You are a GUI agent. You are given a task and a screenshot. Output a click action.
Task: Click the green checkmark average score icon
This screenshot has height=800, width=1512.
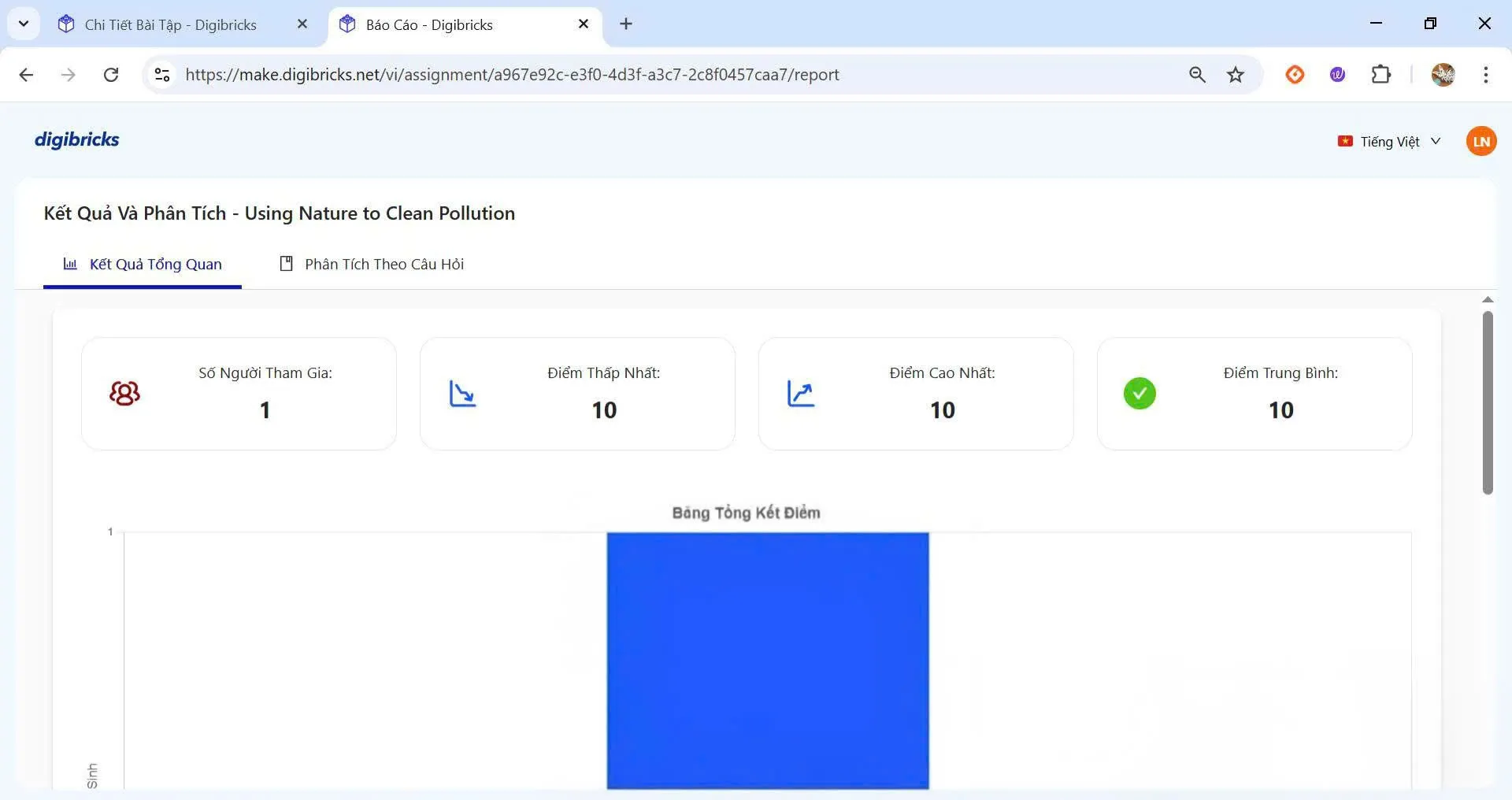(1139, 393)
